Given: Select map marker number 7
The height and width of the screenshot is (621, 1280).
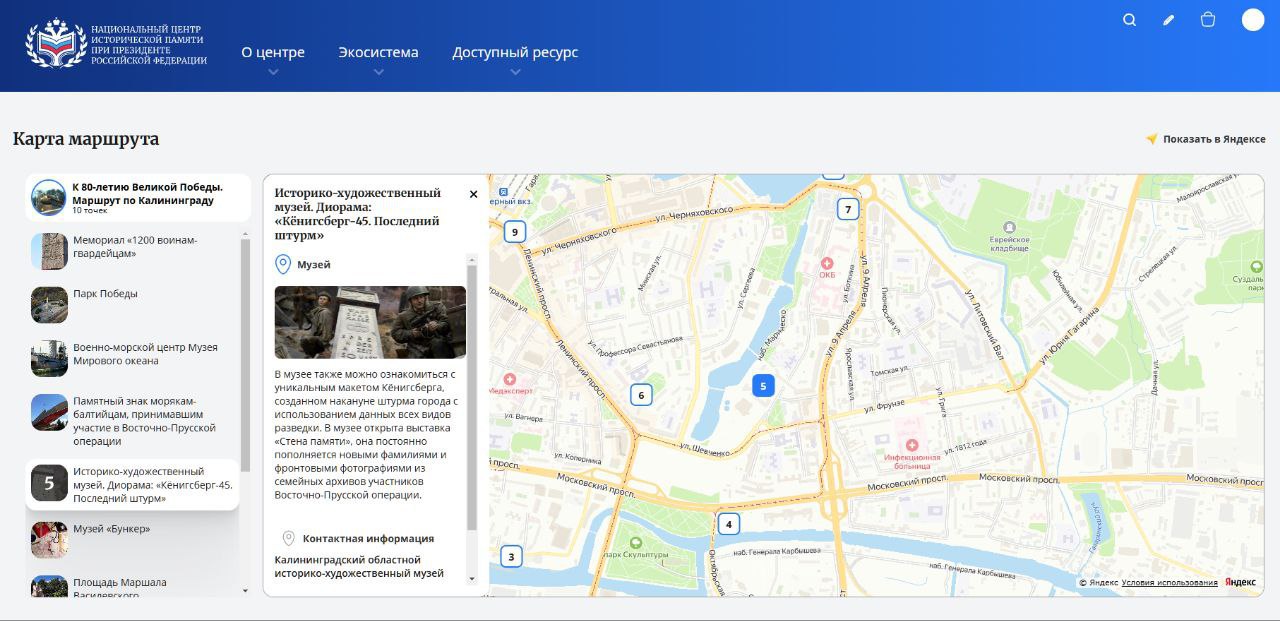Looking at the screenshot, I should click(848, 209).
